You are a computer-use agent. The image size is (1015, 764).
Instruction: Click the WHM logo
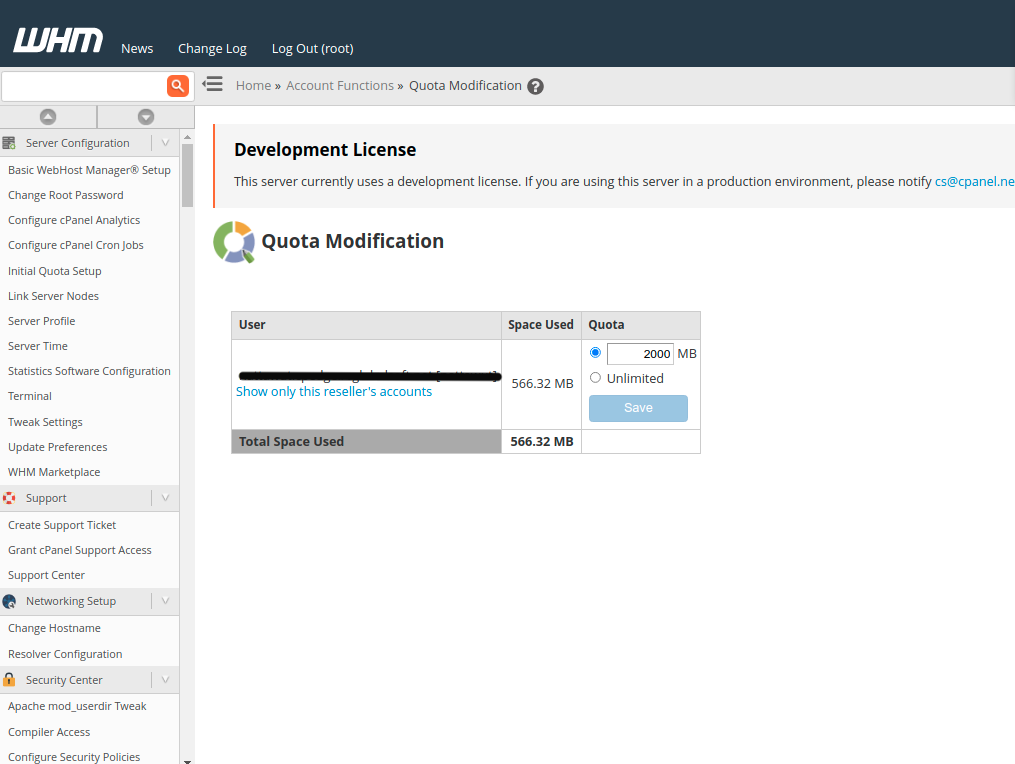[58, 40]
